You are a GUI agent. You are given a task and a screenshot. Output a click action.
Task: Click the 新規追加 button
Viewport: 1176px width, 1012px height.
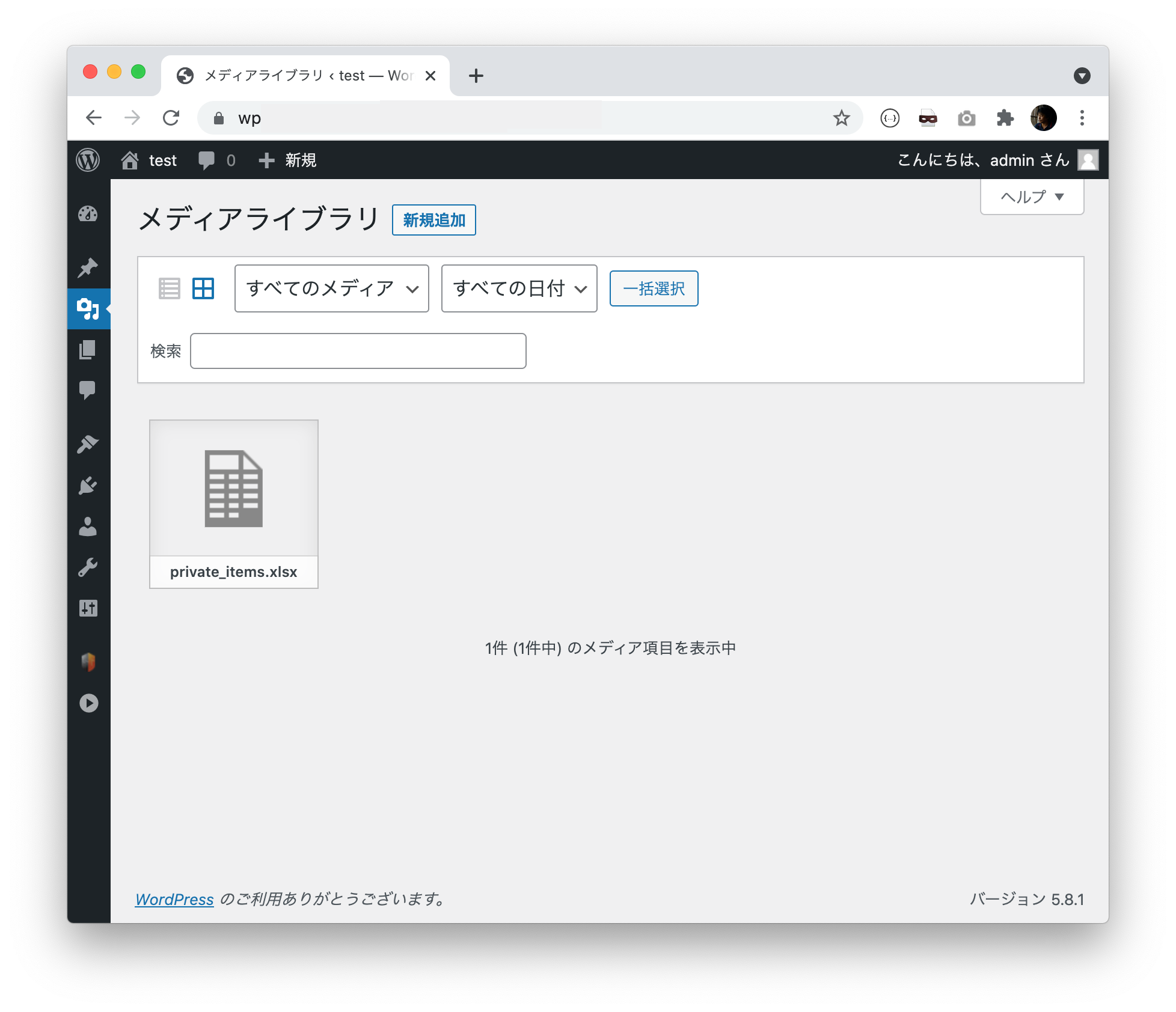click(434, 220)
